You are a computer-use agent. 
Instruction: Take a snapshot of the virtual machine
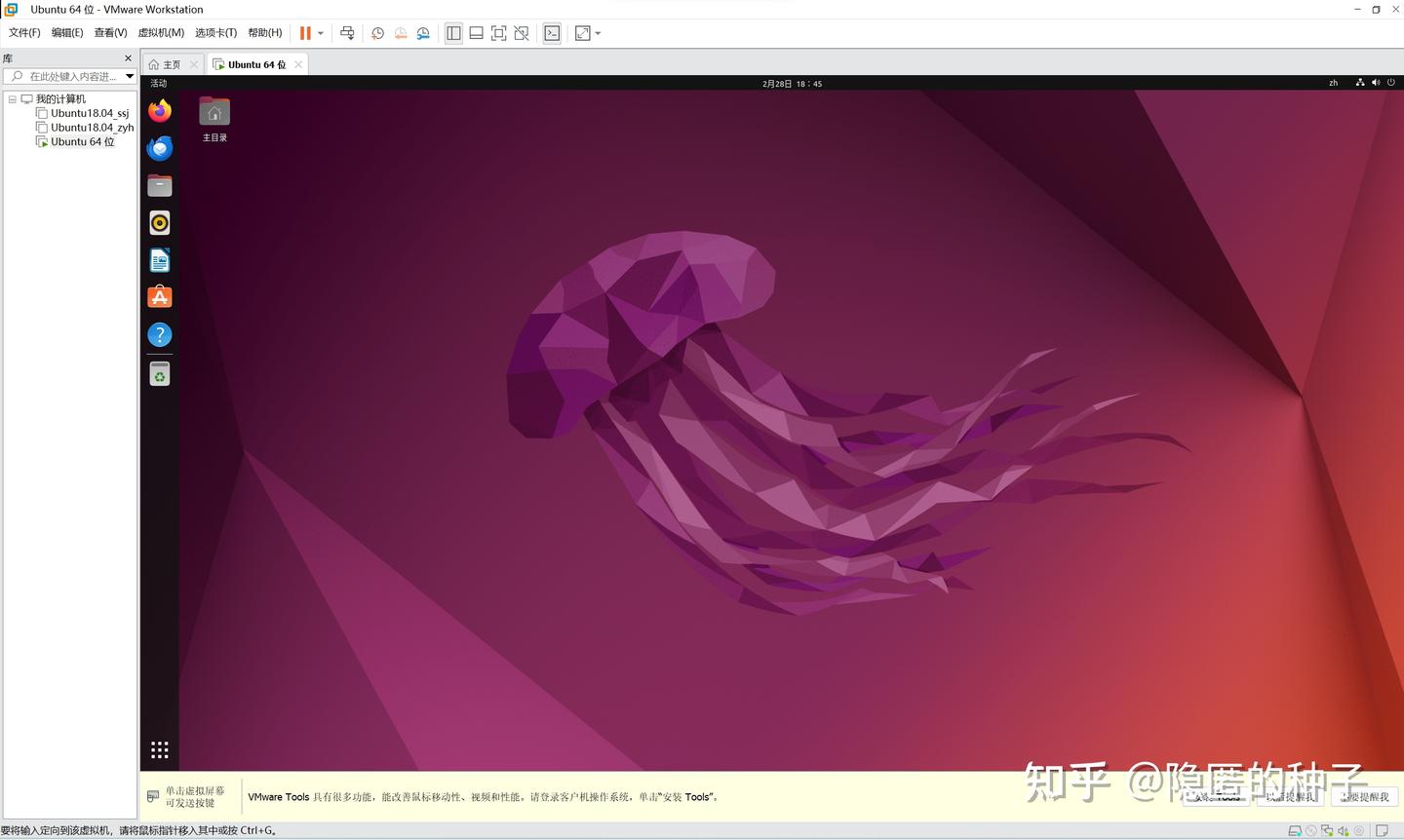pyautogui.click(x=377, y=32)
